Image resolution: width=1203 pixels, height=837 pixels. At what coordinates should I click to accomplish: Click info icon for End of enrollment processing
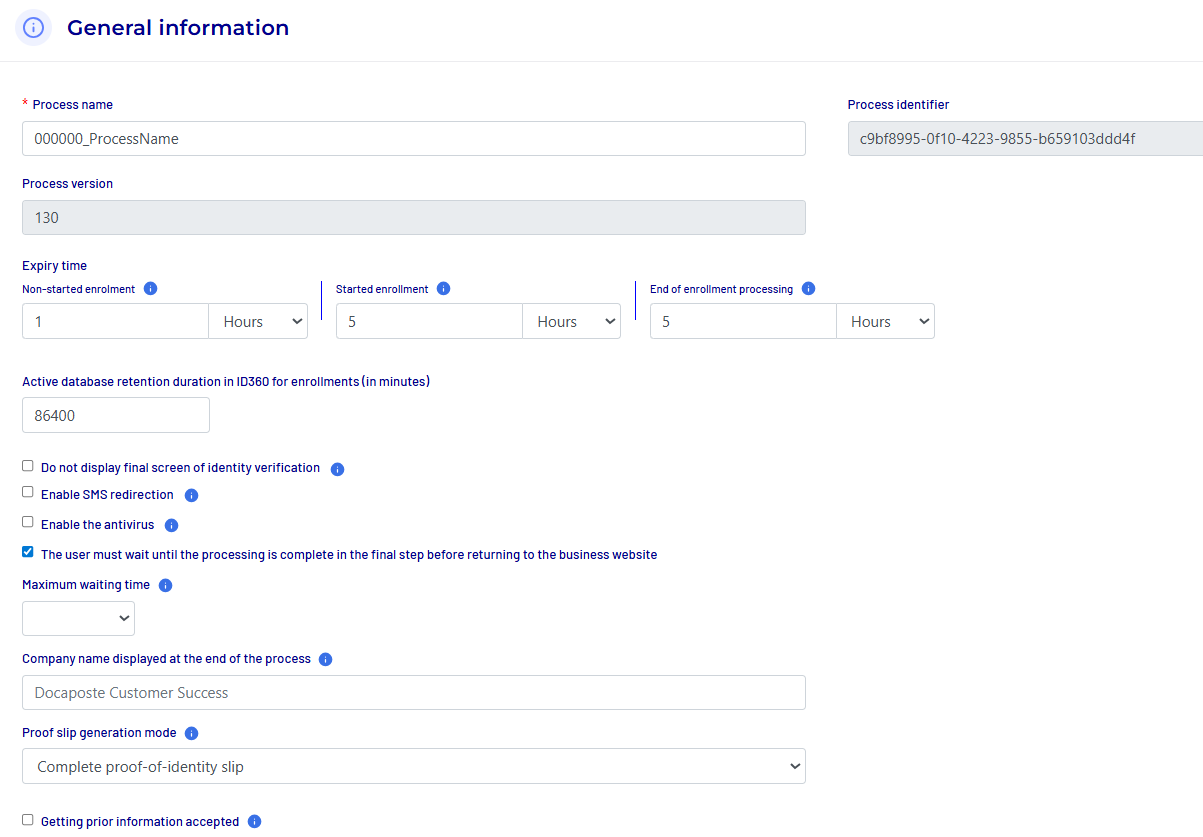click(808, 289)
